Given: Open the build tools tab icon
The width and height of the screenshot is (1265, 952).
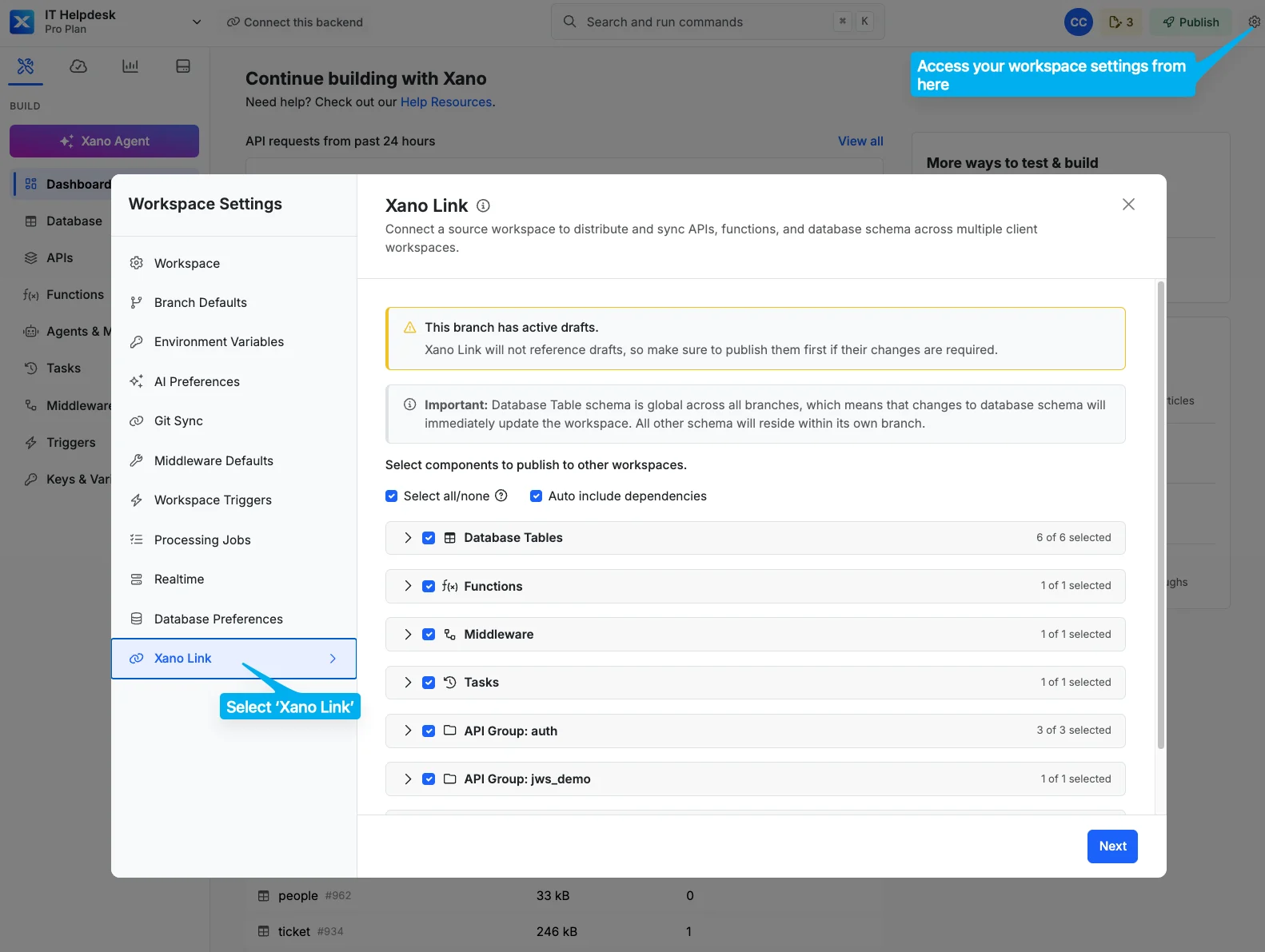Looking at the screenshot, I should 26,66.
